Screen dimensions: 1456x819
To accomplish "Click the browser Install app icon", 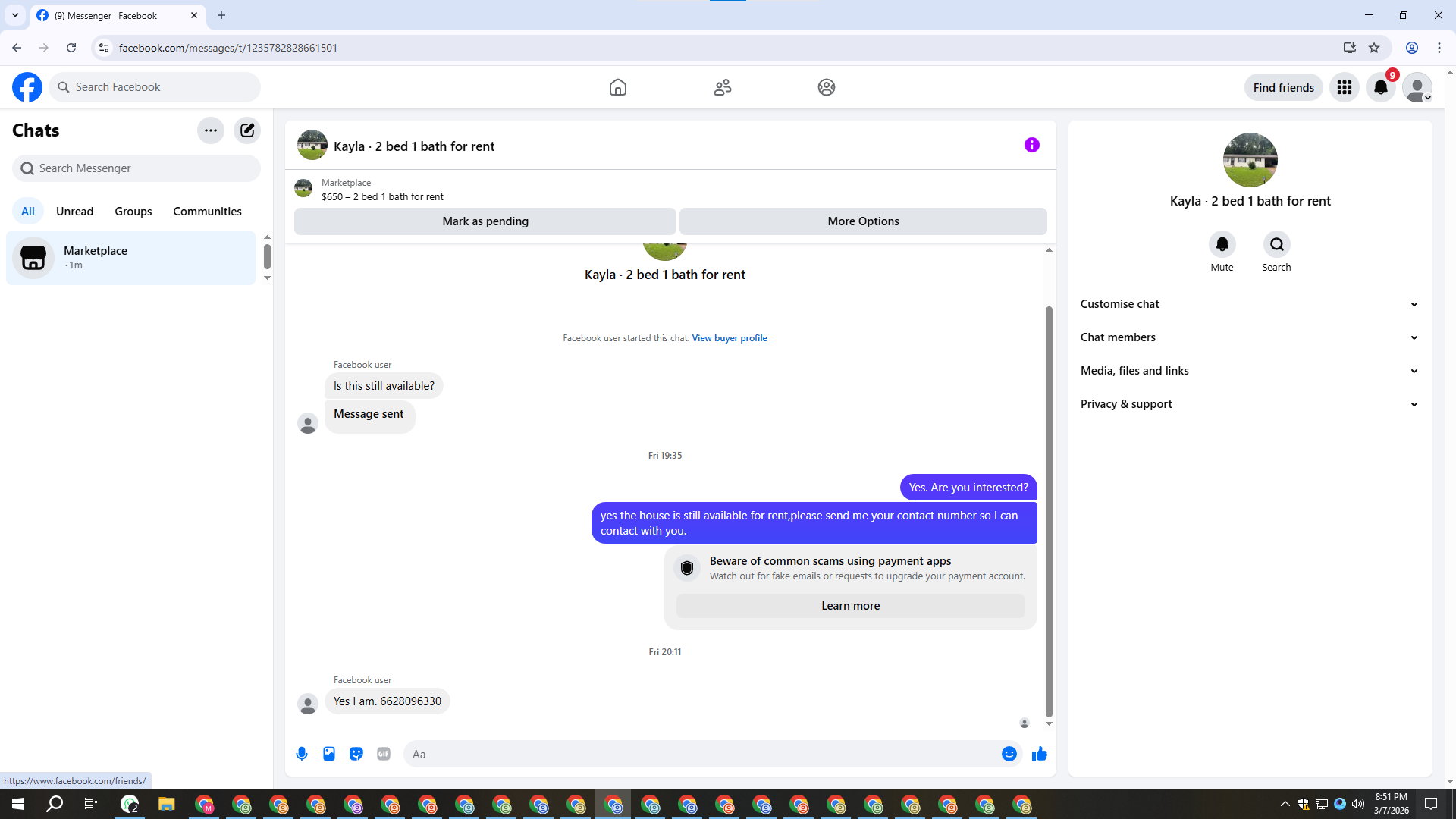I will click(x=1349, y=48).
